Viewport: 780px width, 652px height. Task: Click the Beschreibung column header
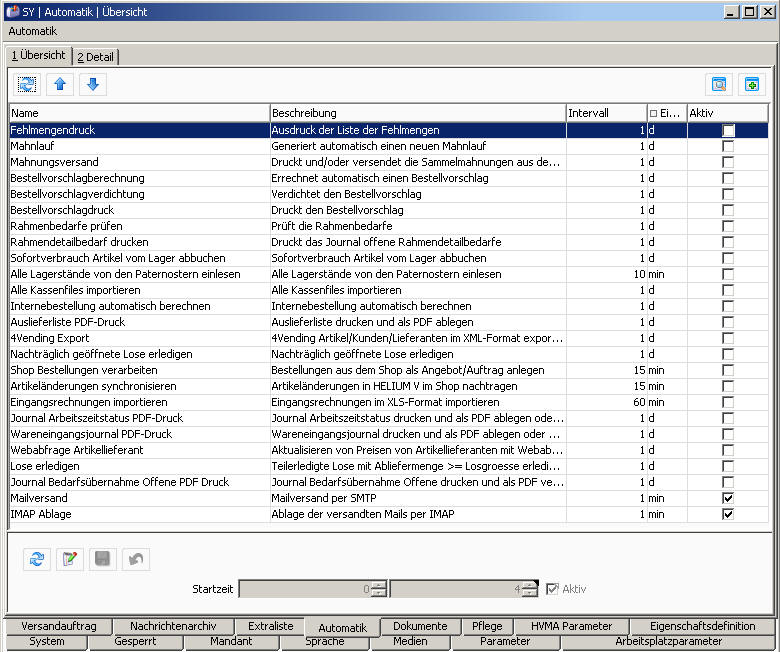pyautogui.click(x=416, y=113)
